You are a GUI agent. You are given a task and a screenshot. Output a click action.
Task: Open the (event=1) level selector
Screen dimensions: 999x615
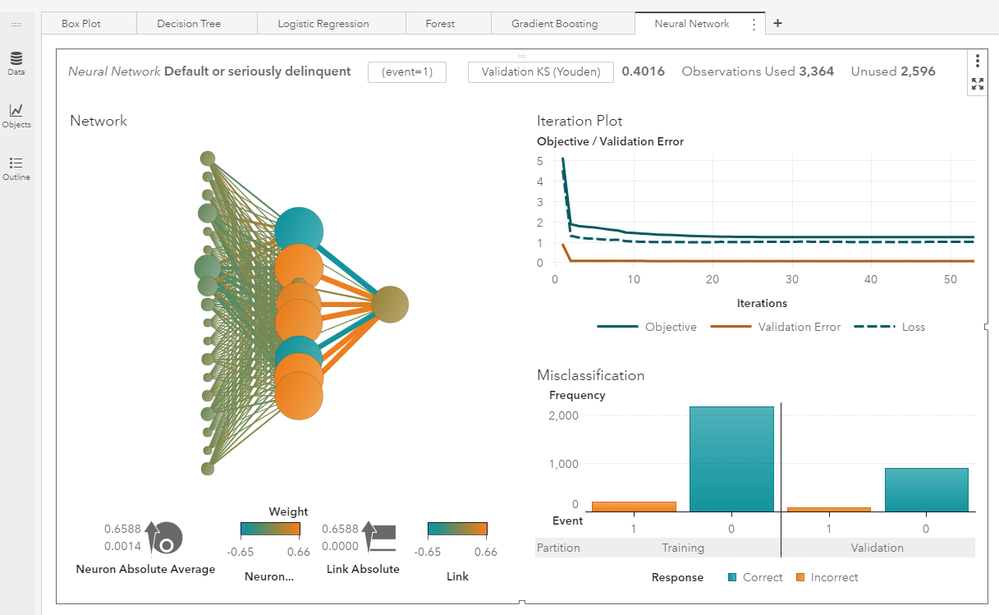click(406, 72)
